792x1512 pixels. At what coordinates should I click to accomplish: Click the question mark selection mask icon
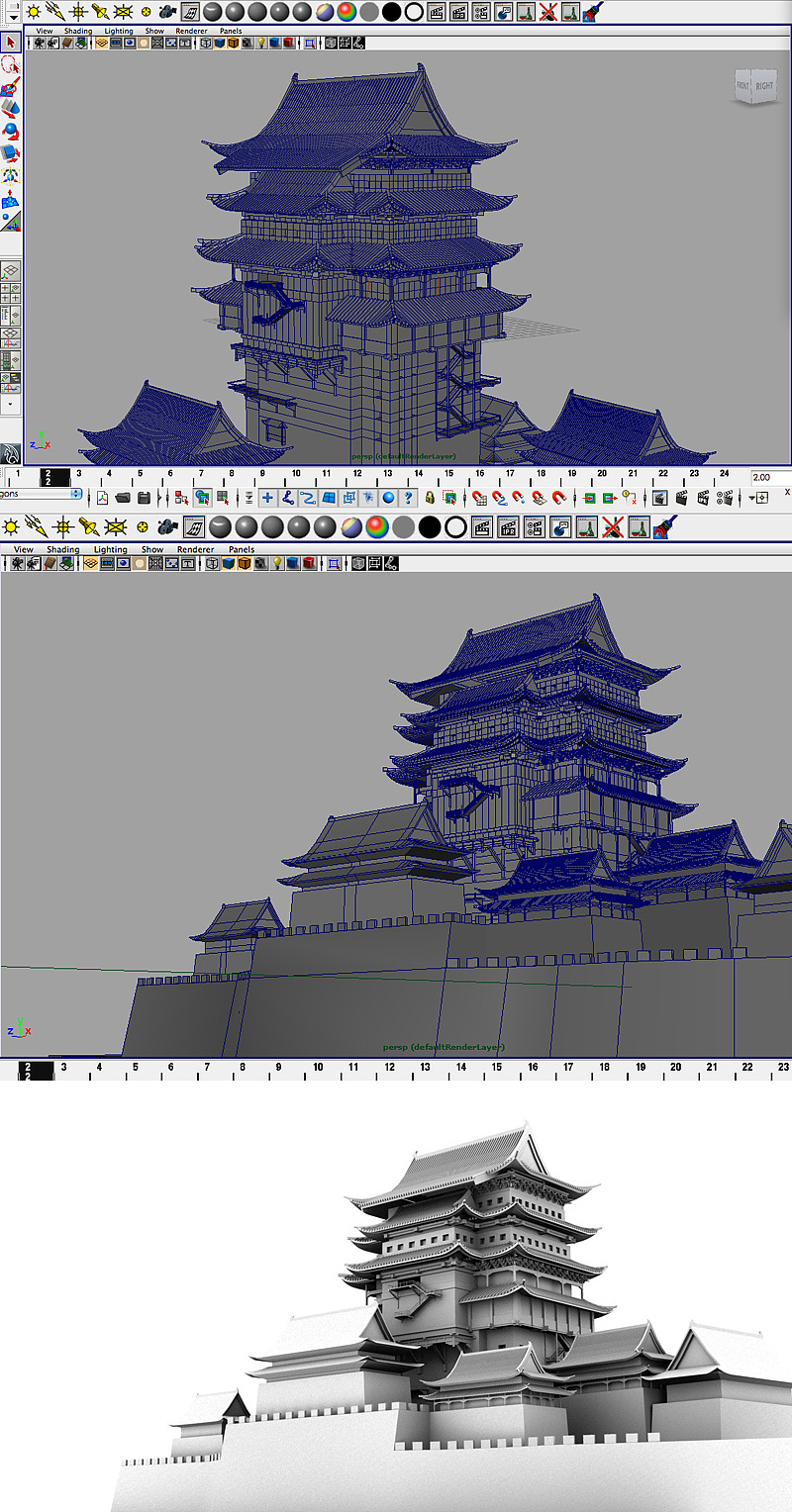pos(408,498)
